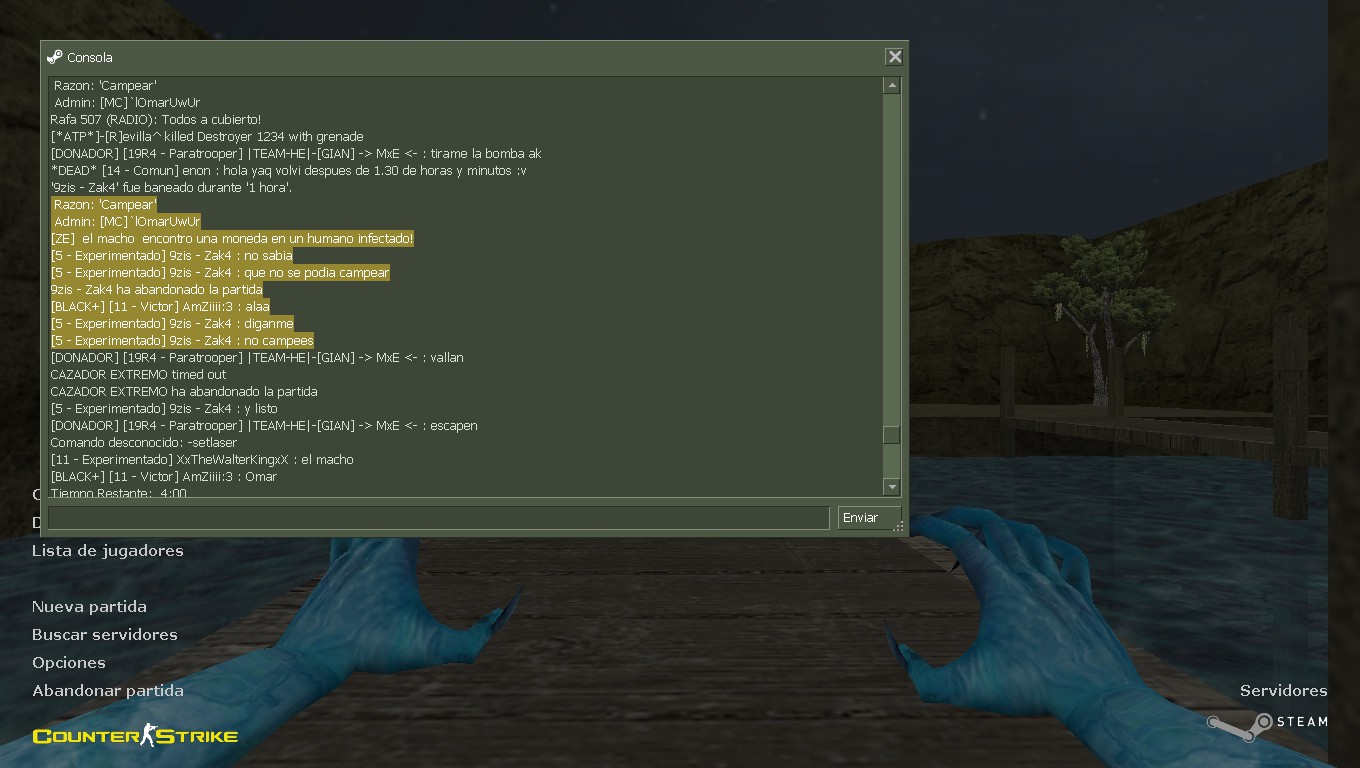Image resolution: width=1360 pixels, height=768 pixels.
Task: Click line about killed Destroyer 1234 with grenade
Action: [207, 137]
